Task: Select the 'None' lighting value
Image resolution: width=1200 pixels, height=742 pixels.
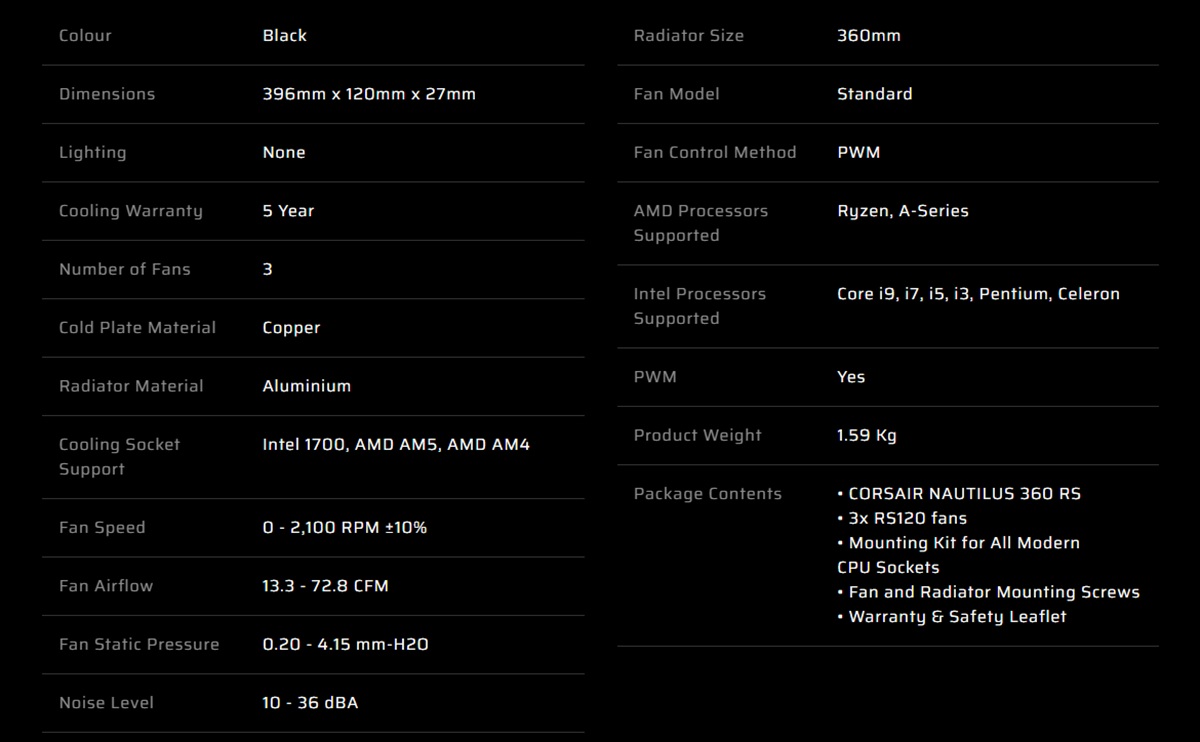Action: pyautogui.click(x=284, y=153)
